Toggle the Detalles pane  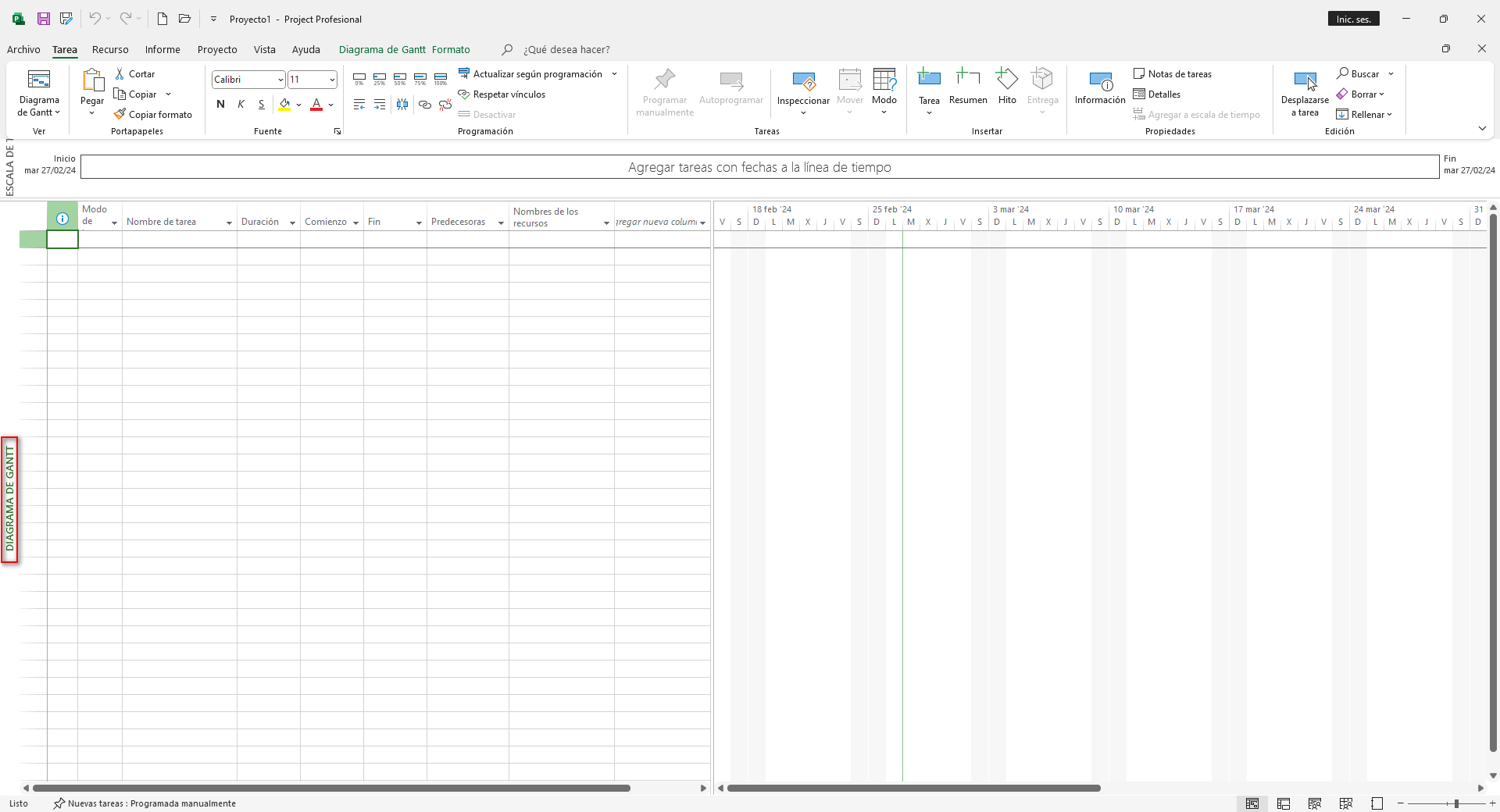pyautogui.click(x=1157, y=94)
